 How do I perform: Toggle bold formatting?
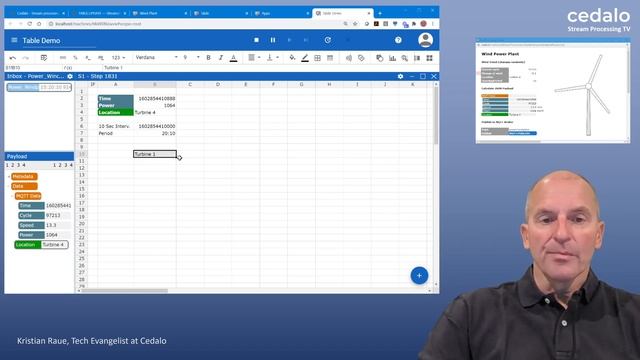tap(209, 58)
